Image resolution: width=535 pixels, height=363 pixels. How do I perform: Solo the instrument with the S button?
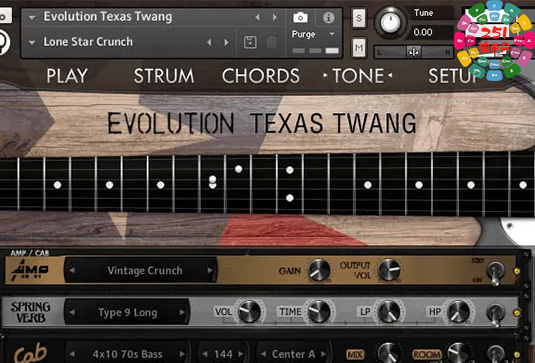[x=359, y=18]
